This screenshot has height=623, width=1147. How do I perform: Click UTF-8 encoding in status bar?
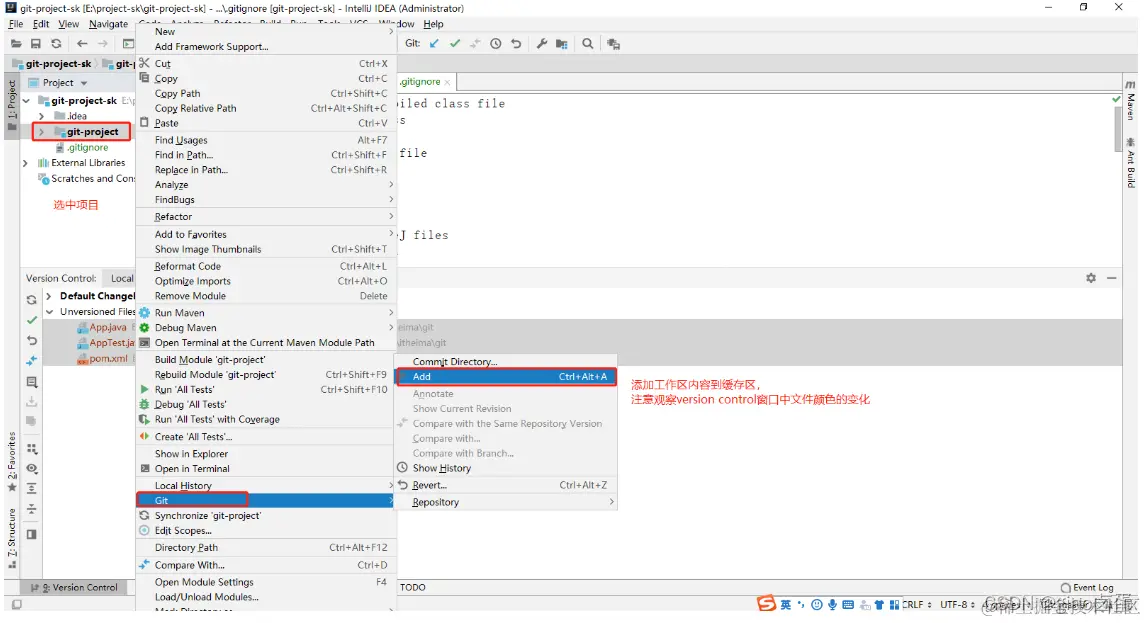click(957, 605)
